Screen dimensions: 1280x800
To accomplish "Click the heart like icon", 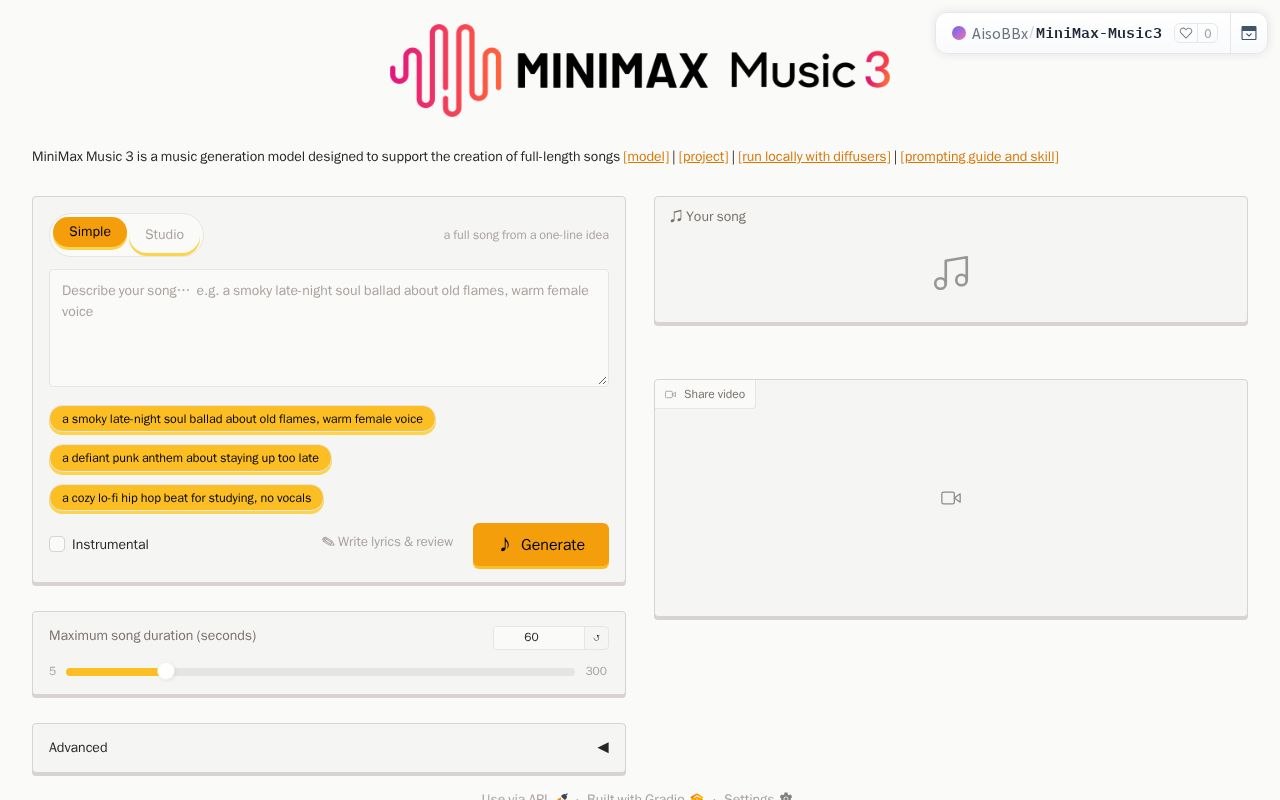I will pos(1186,33).
